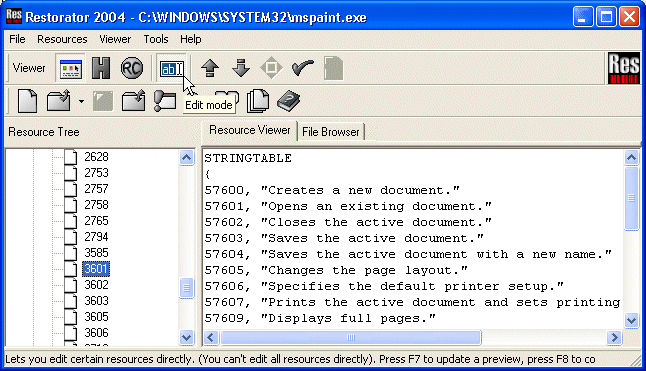The width and height of the screenshot is (646, 371).
Task: Switch to the default resource view mode
Action: point(71,68)
